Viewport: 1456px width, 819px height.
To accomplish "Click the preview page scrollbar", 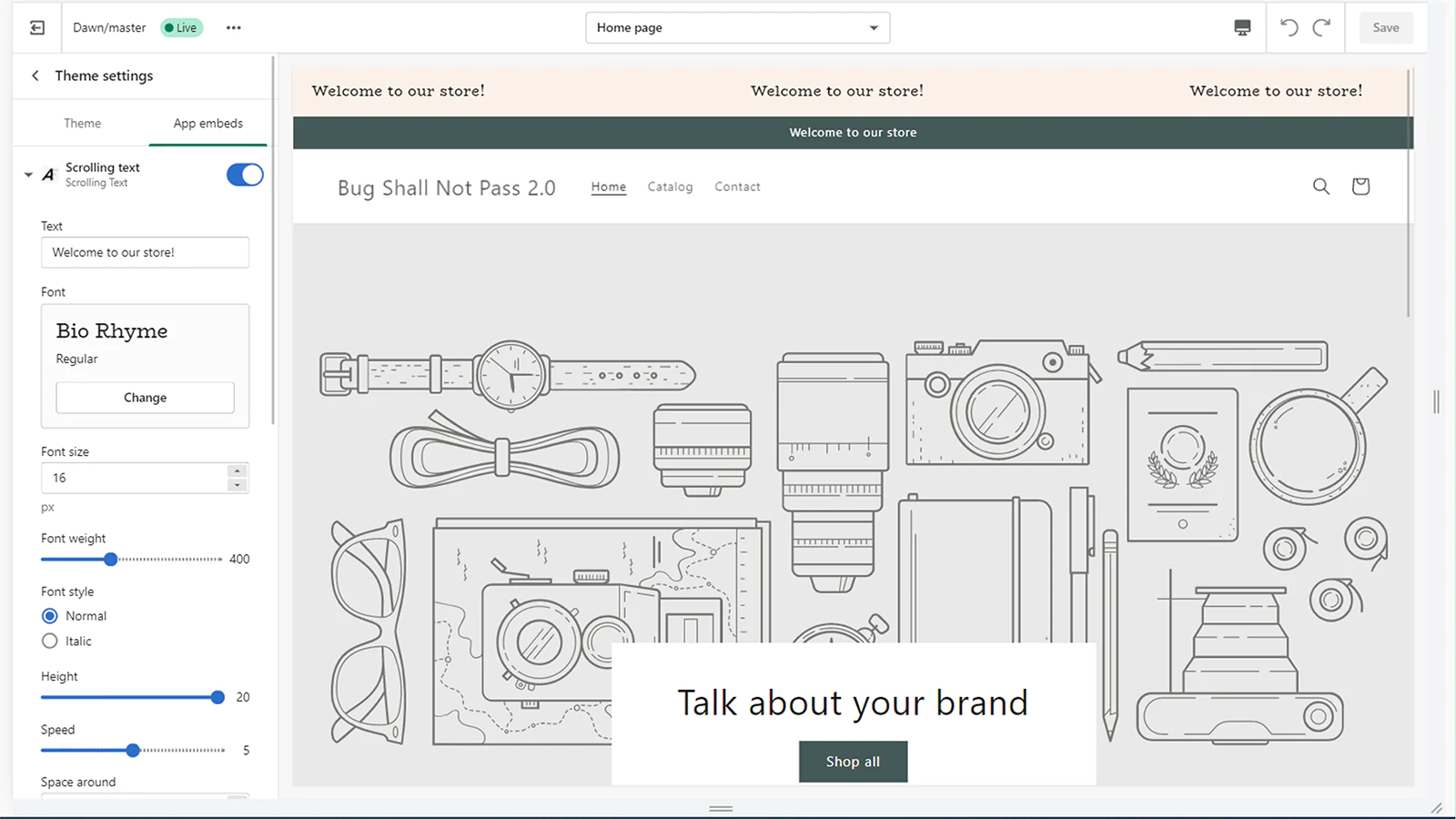I will tap(1409, 193).
